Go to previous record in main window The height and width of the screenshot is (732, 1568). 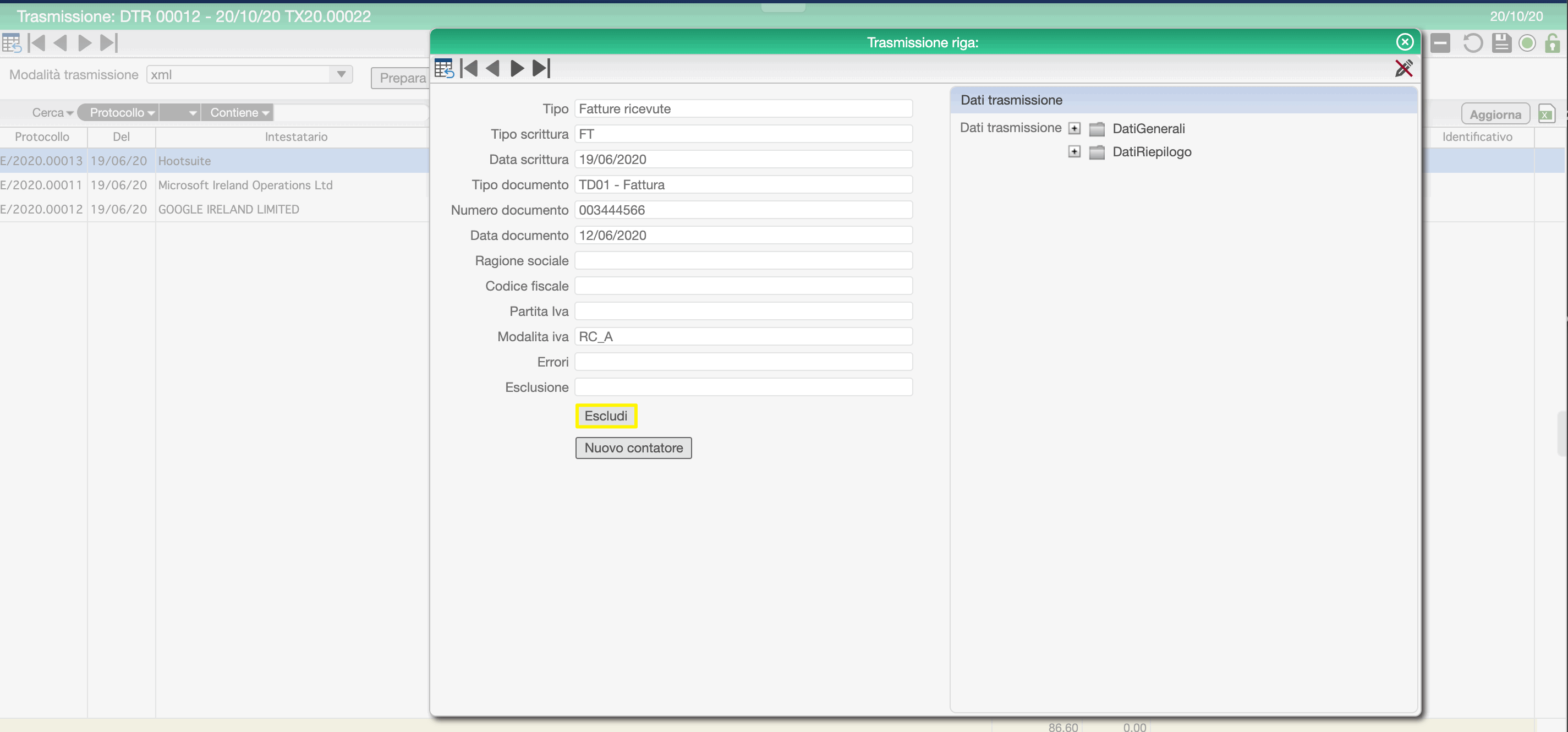click(x=59, y=42)
